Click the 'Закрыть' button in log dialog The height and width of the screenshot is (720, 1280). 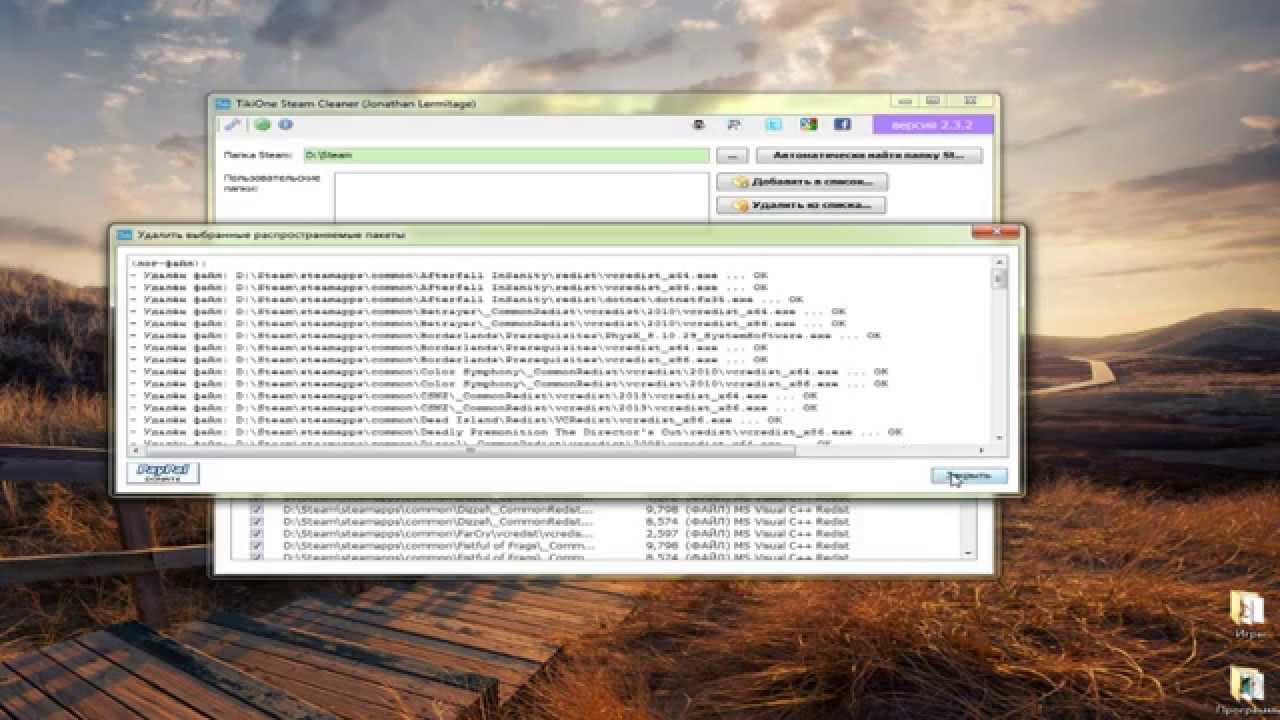point(968,476)
